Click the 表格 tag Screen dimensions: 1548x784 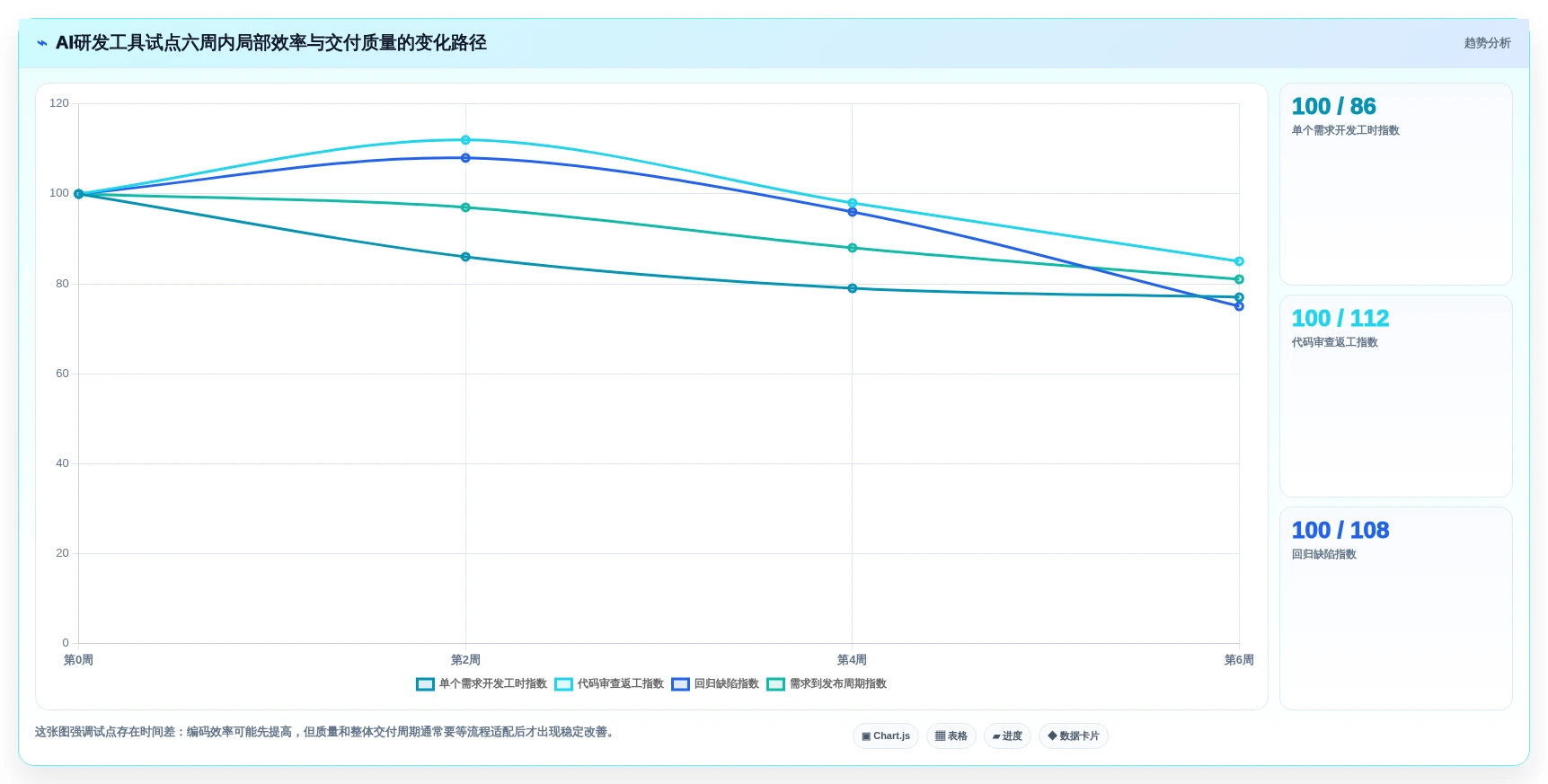pos(951,736)
